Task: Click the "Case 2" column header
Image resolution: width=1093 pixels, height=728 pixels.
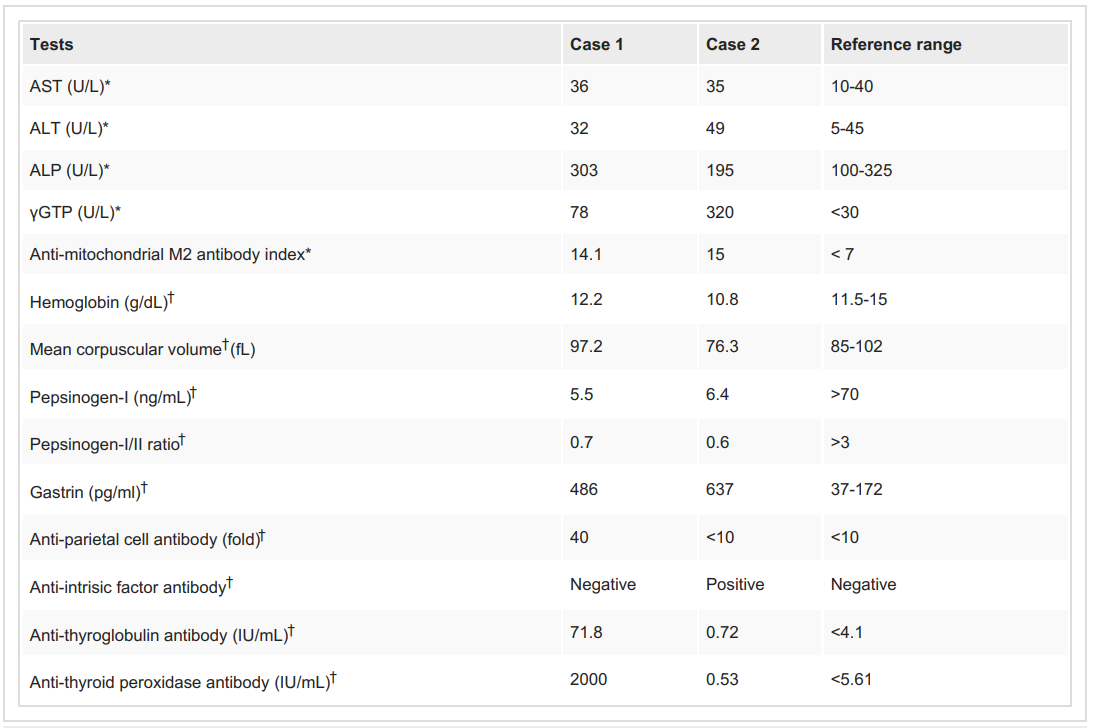Action: click(x=733, y=44)
